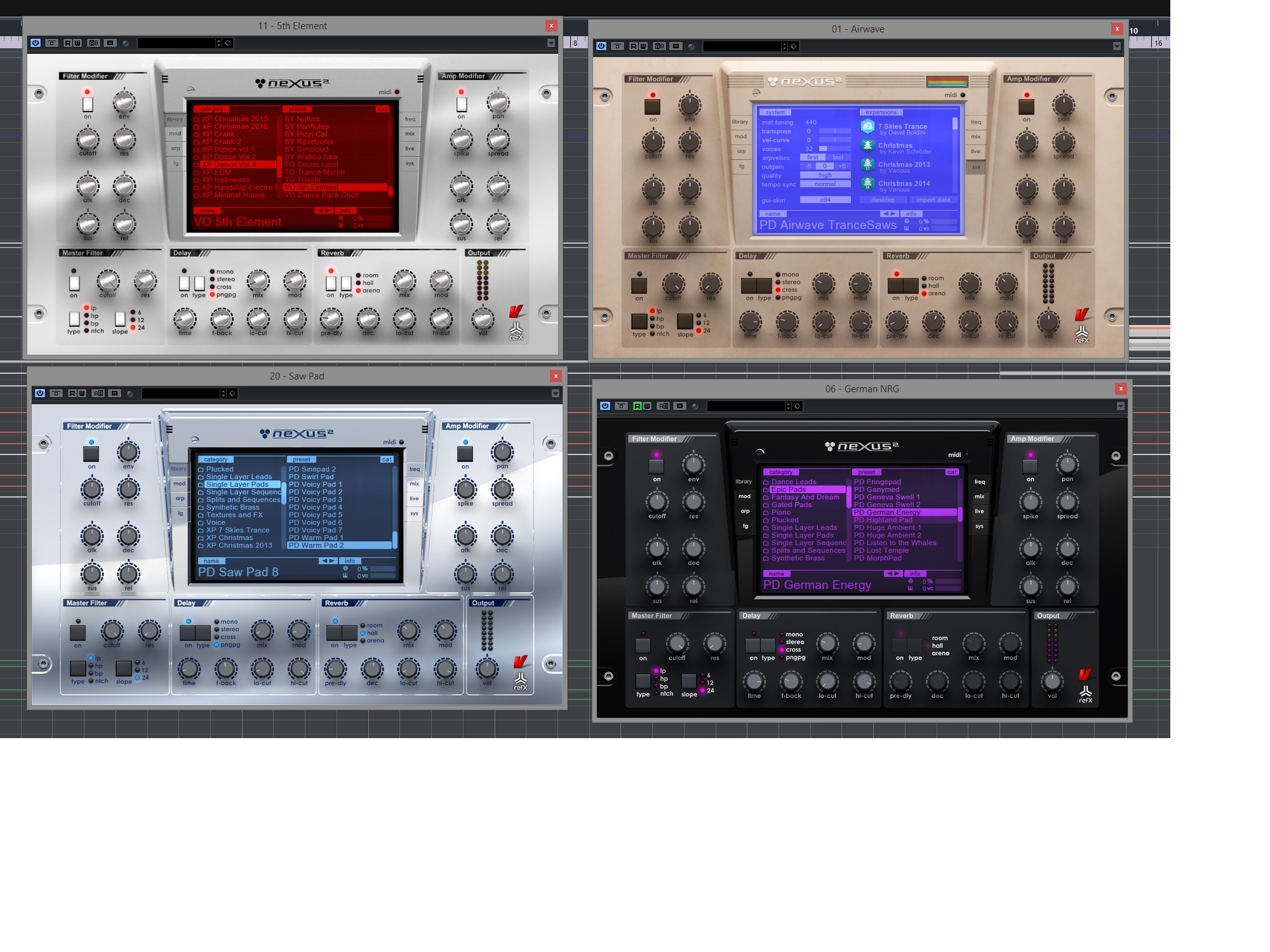The height and width of the screenshot is (952, 1270).
Task: Click preset stepper arrows in Saw Pad toolbar
Action: [223, 393]
